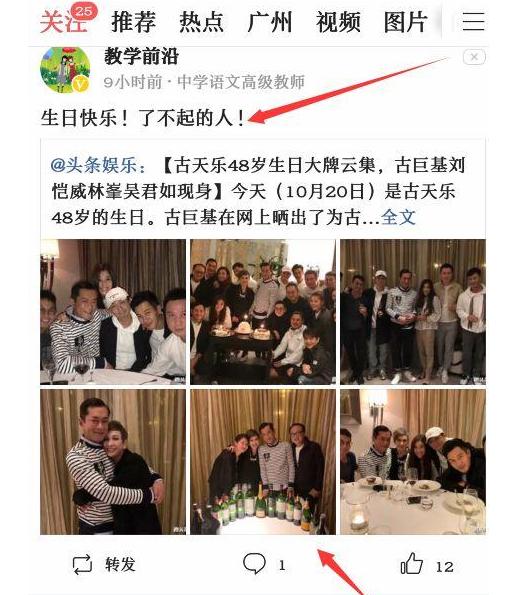Go to the 广州 tab
The height and width of the screenshot is (595, 505).
tap(270, 22)
